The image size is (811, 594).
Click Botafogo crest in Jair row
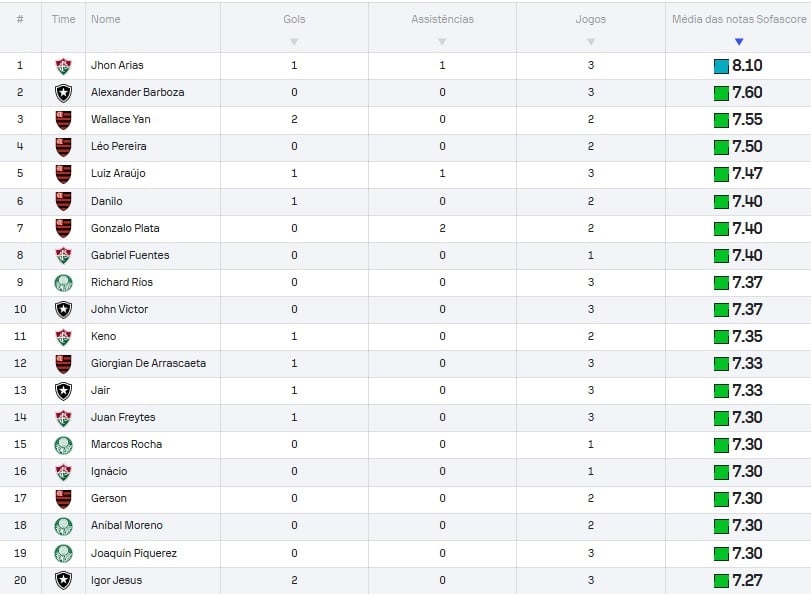(63, 391)
